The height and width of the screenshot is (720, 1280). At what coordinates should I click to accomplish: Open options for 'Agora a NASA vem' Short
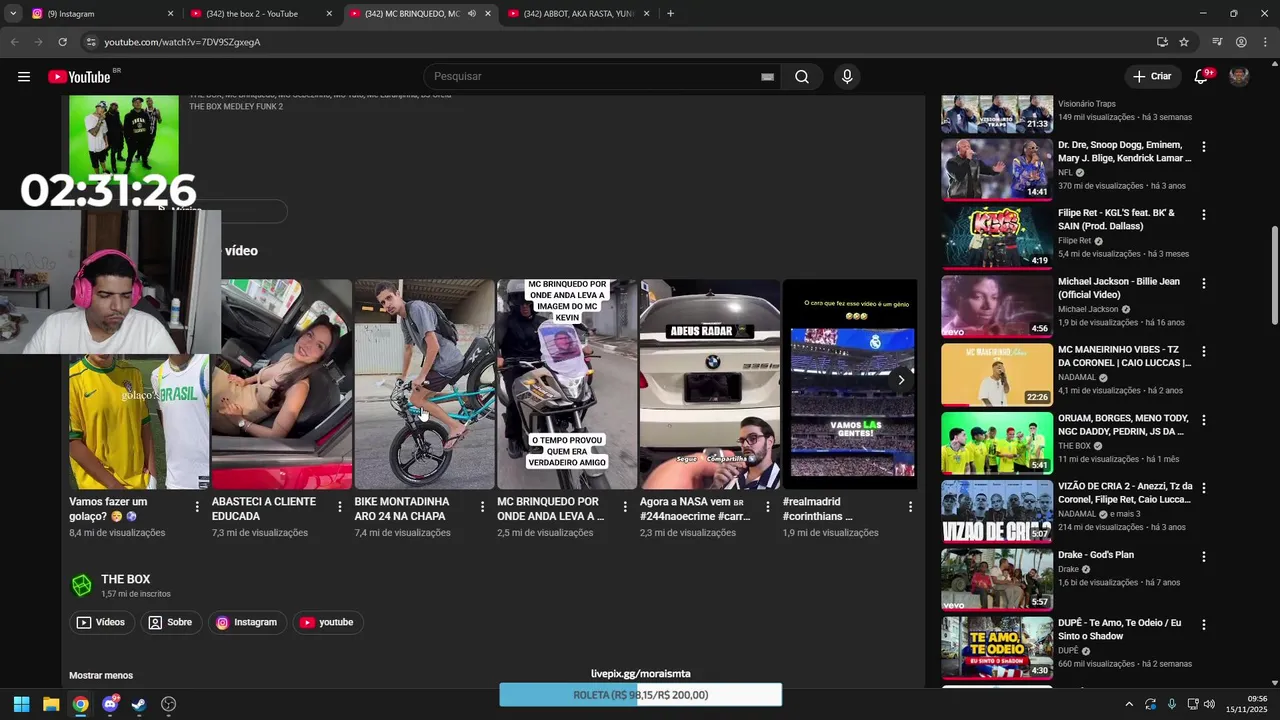tap(767, 508)
